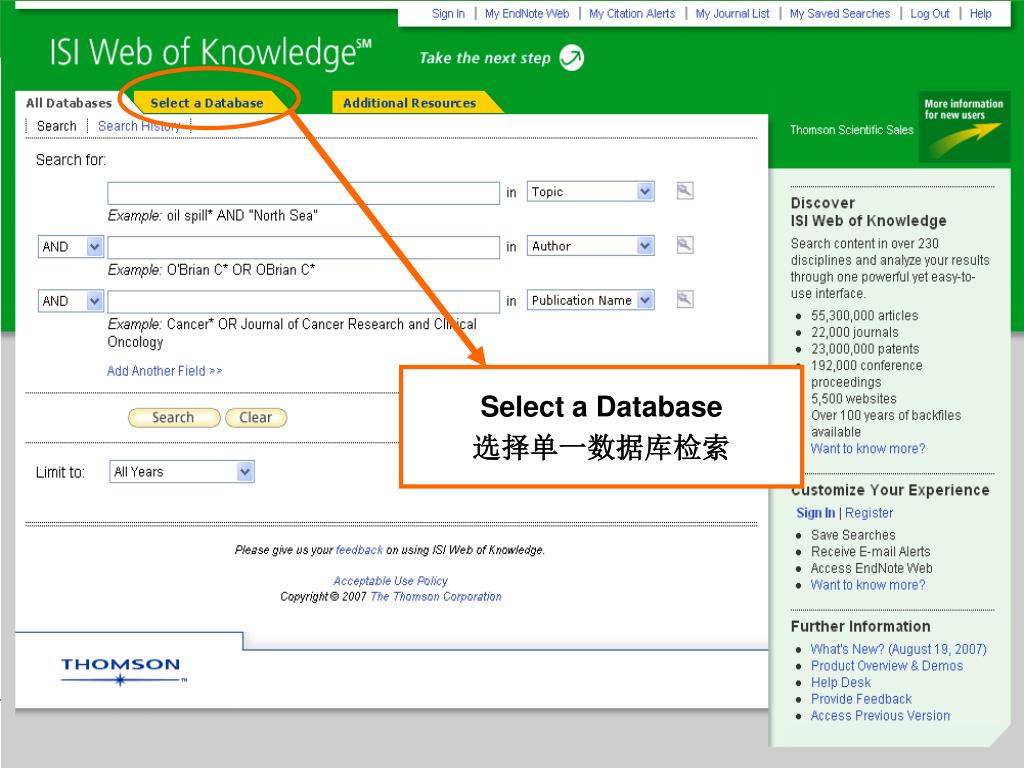
Task: Open the AND operator dropdown on the Author row
Action: [x=71, y=246]
